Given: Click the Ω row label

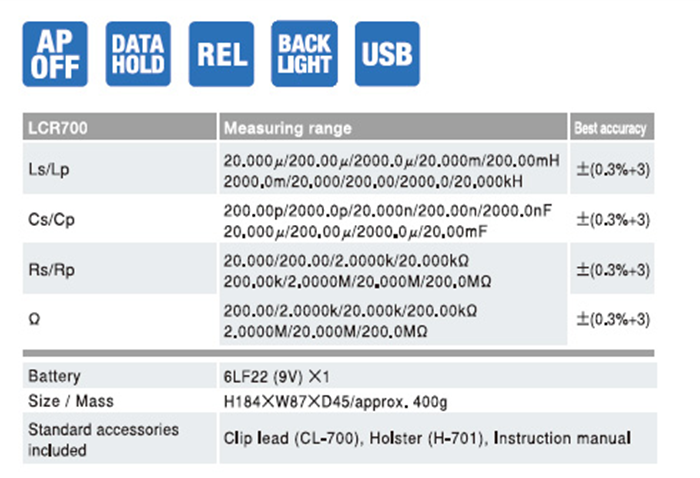Looking at the screenshot, I should [x=34, y=319].
